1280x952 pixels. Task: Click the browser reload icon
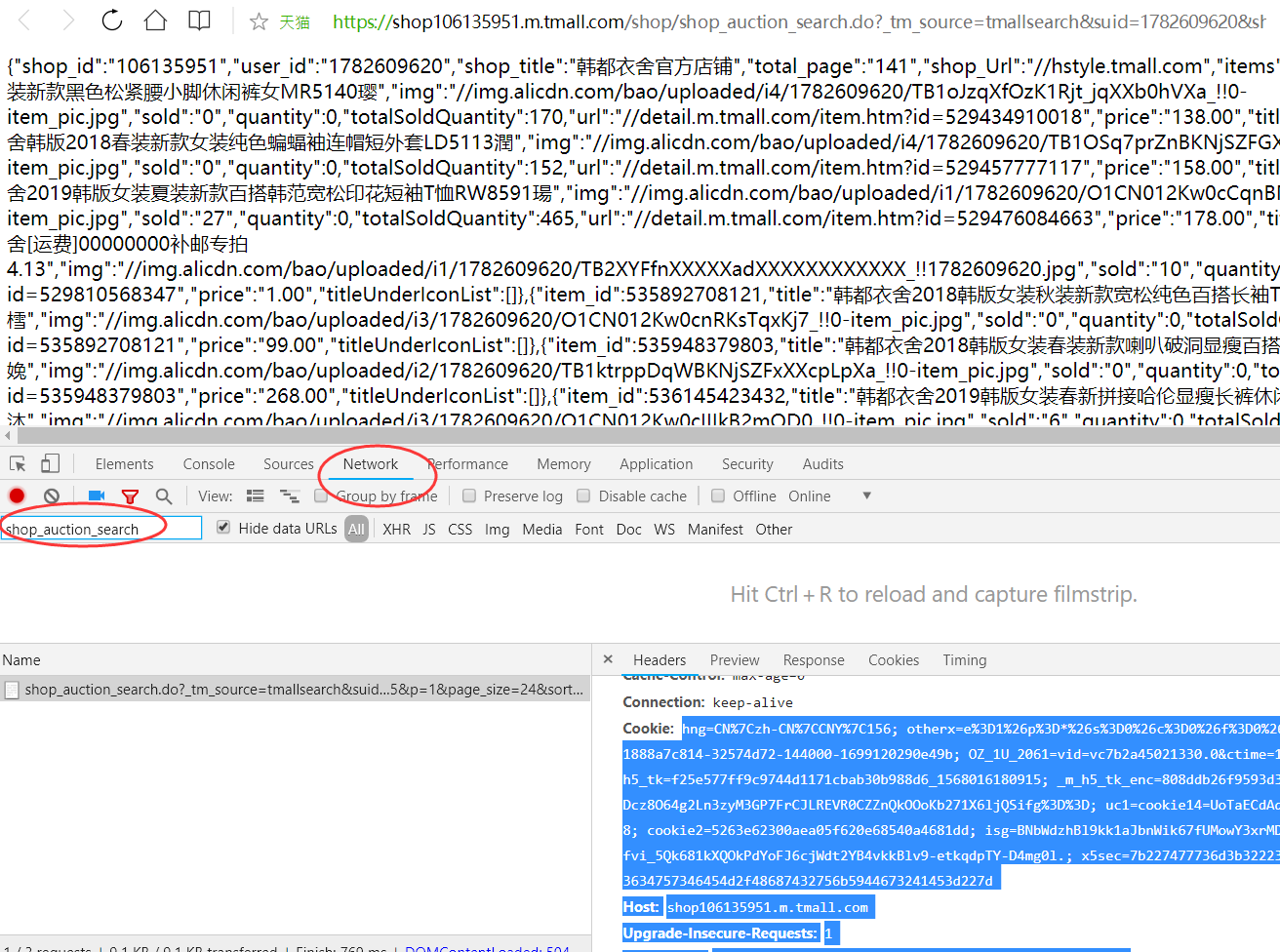pos(112,20)
